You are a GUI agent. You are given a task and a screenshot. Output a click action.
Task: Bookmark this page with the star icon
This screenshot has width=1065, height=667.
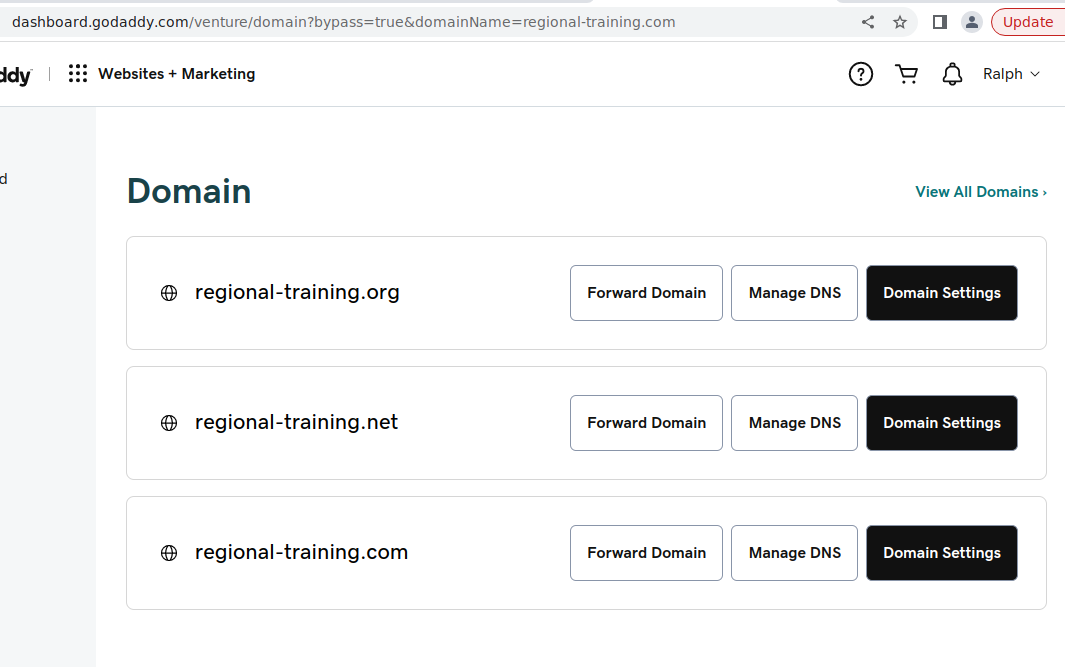pos(900,22)
